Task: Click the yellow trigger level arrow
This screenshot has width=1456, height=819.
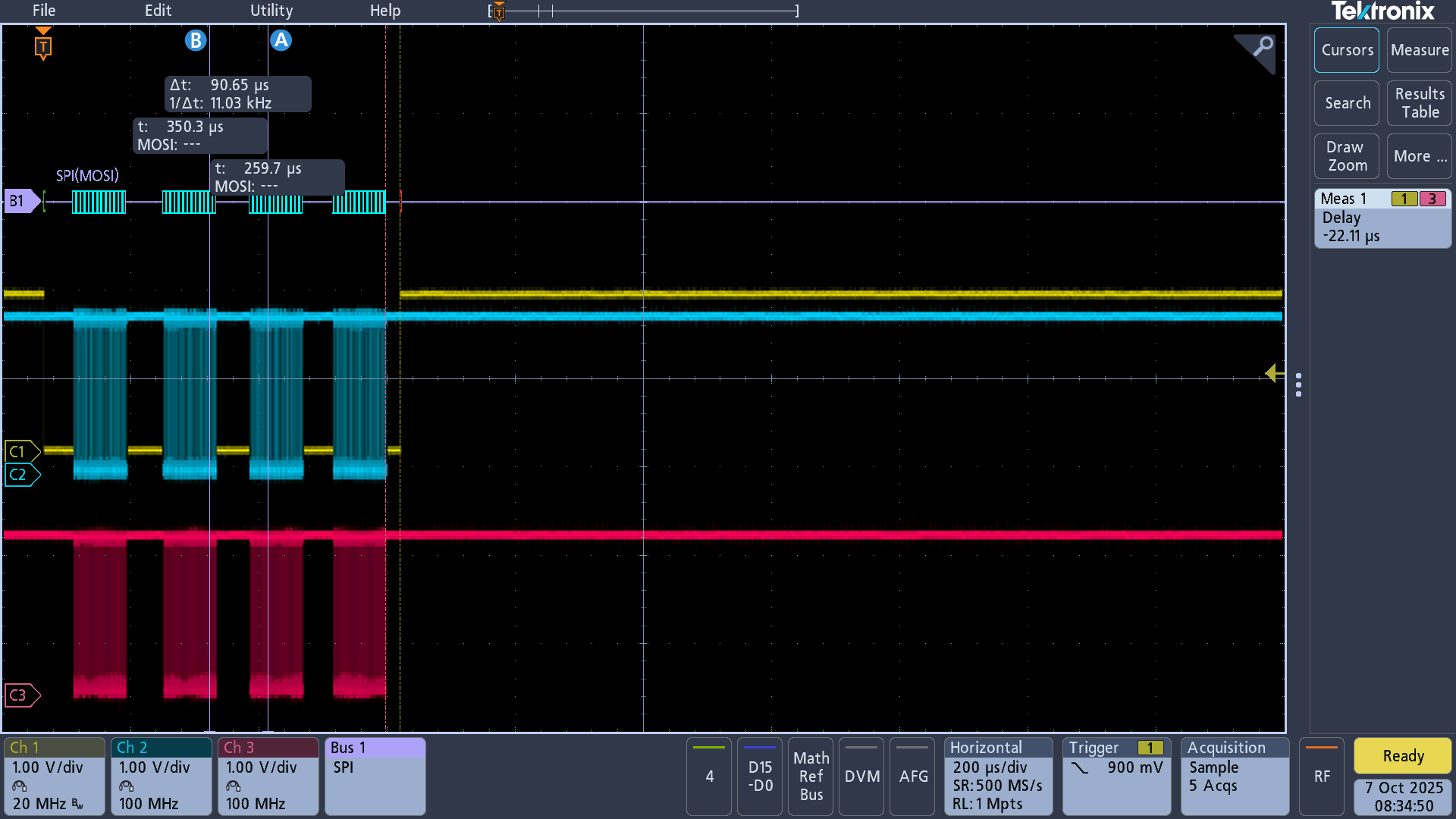Action: (x=1274, y=373)
